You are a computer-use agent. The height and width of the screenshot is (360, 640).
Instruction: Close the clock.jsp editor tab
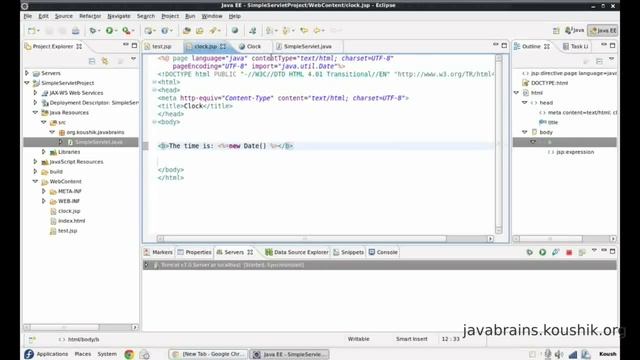click(x=223, y=47)
